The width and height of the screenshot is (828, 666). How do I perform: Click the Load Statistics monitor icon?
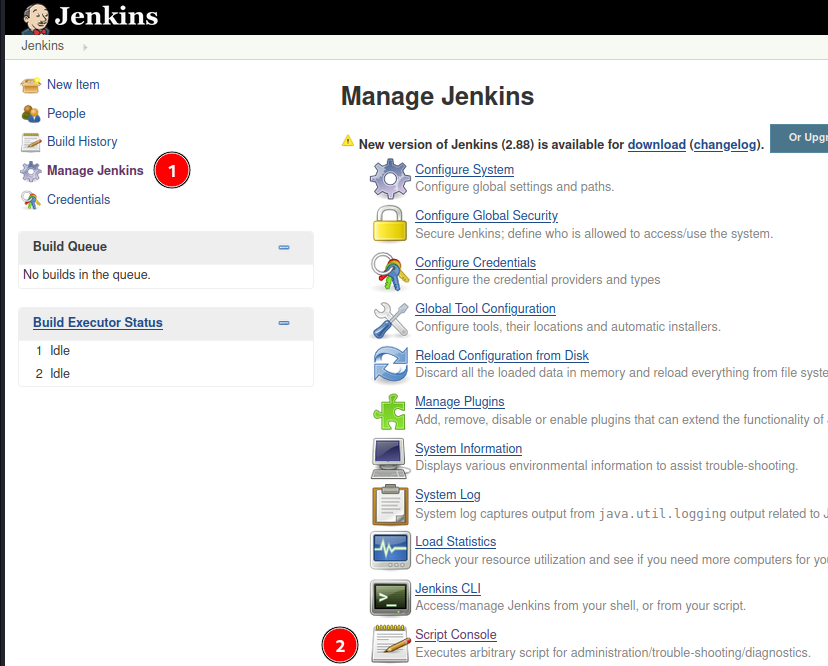point(390,551)
